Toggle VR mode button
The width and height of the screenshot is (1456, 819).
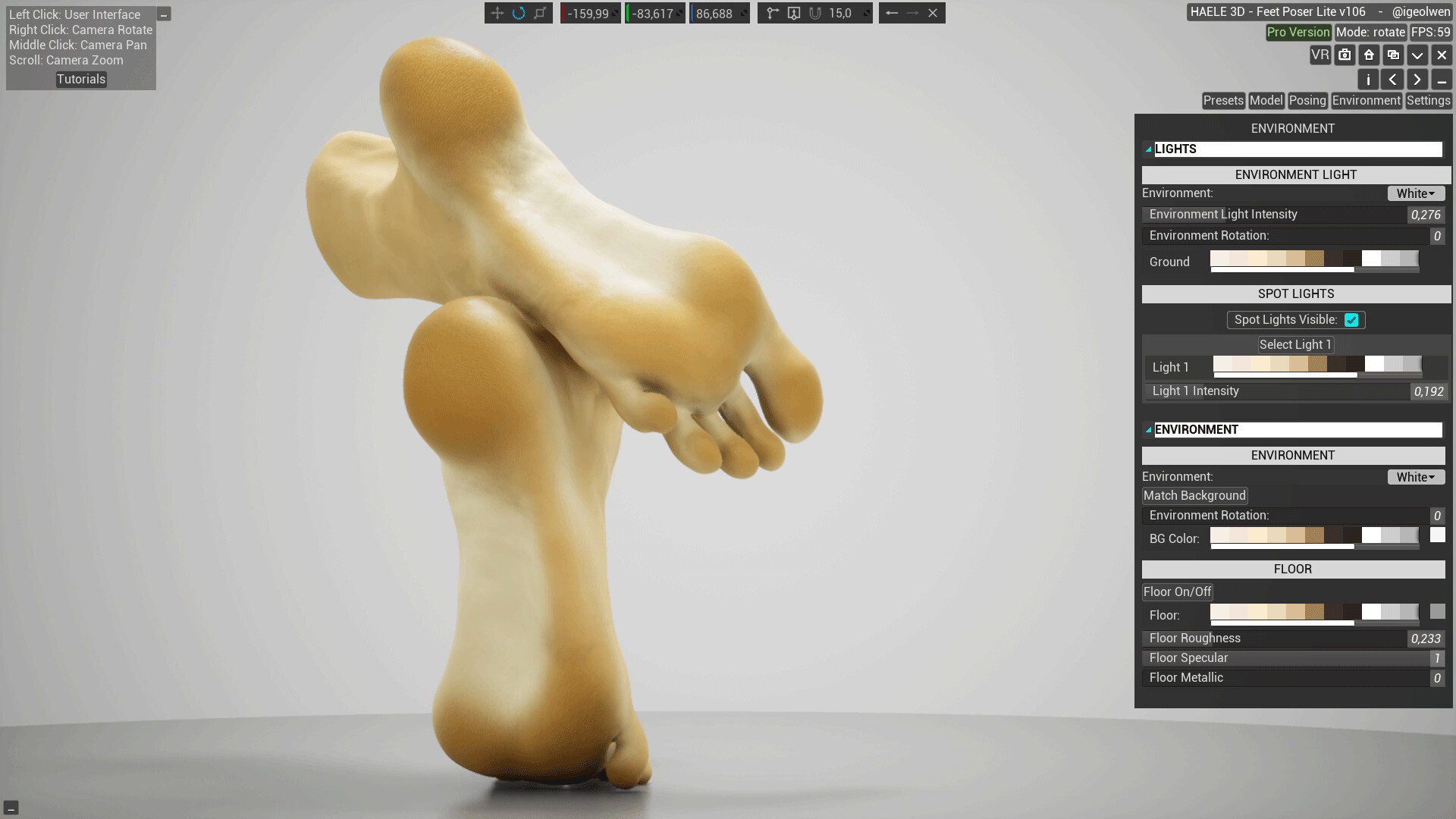[1320, 55]
